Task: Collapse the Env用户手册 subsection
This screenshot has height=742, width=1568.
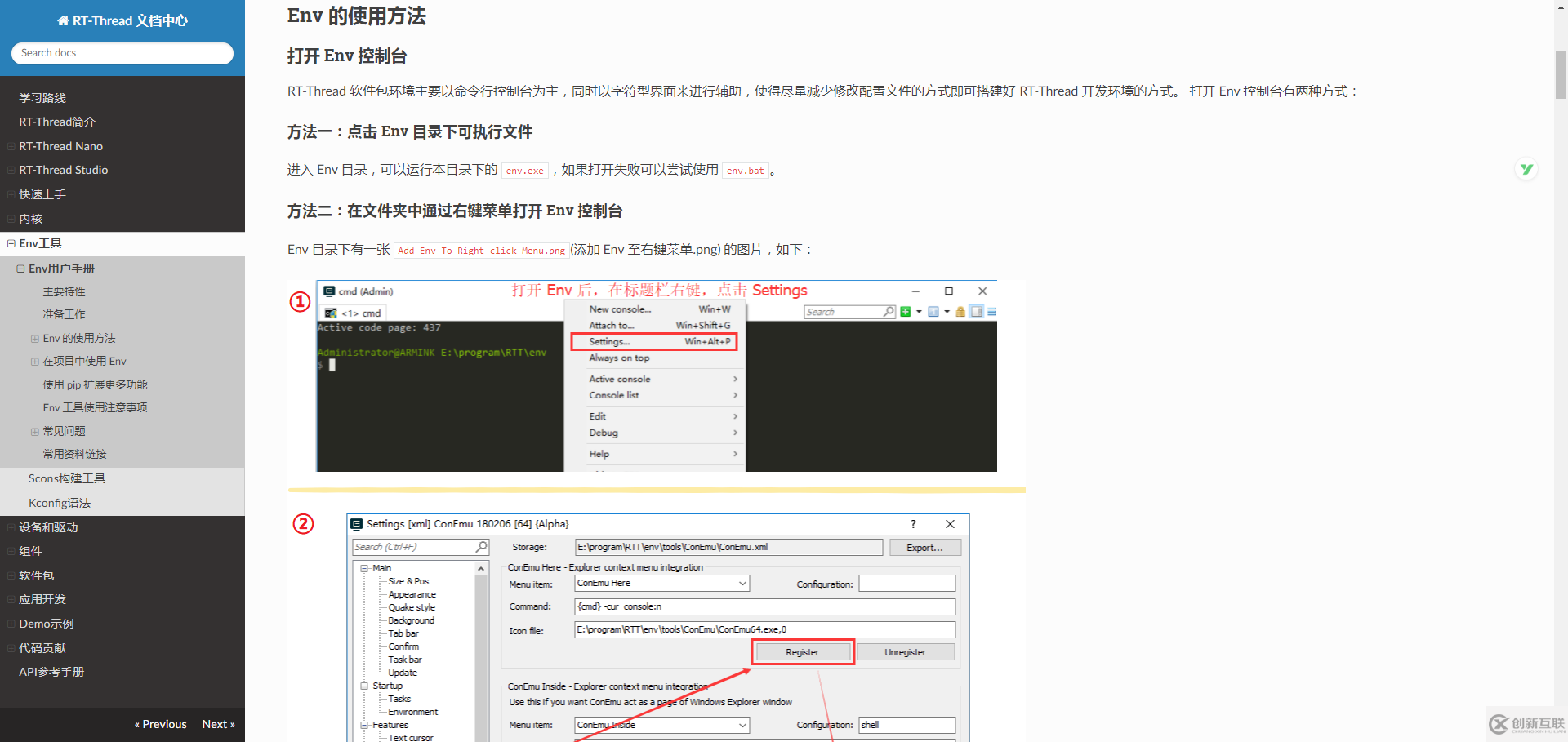Action: coord(20,269)
